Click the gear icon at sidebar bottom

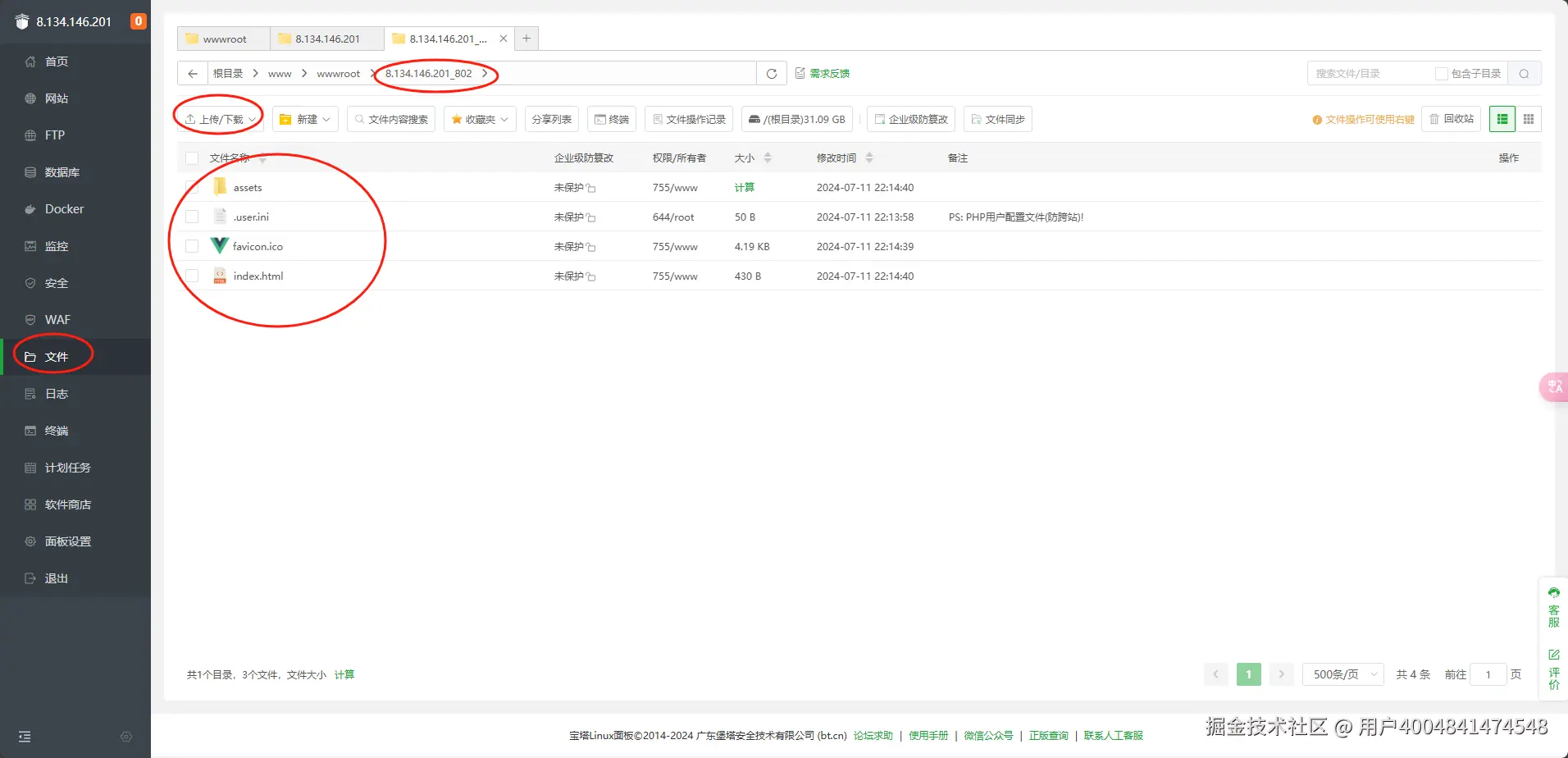(x=126, y=737)
